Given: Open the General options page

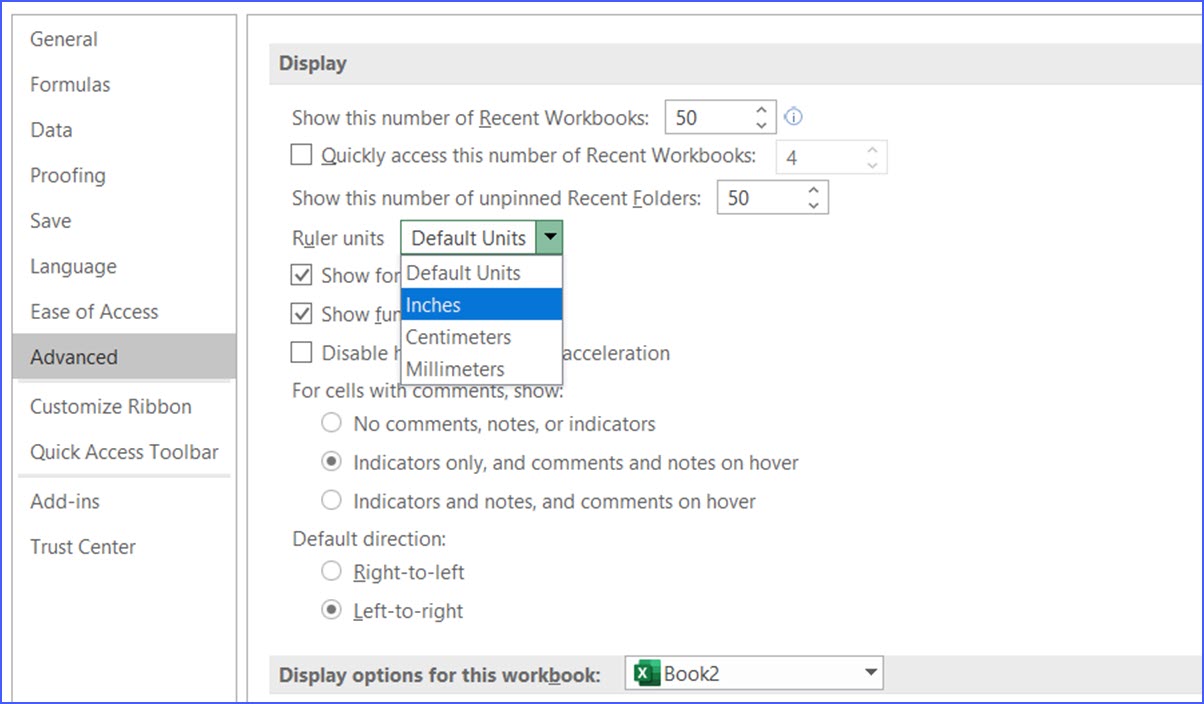Looking at the screenshot, I should [x=63, y=39].
